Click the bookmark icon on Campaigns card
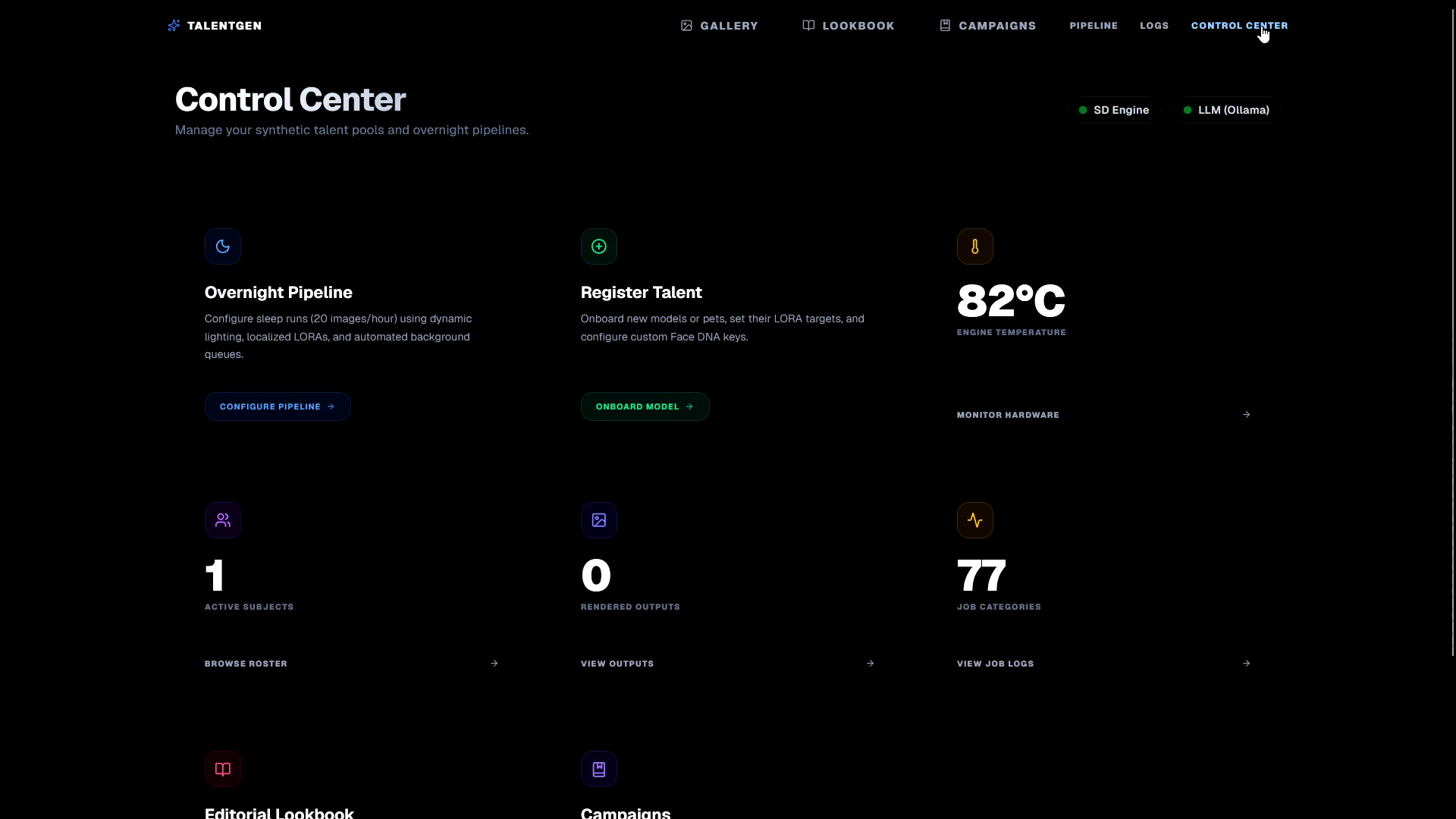Screen dimensions: 1456x819 (x=599, y=769)
